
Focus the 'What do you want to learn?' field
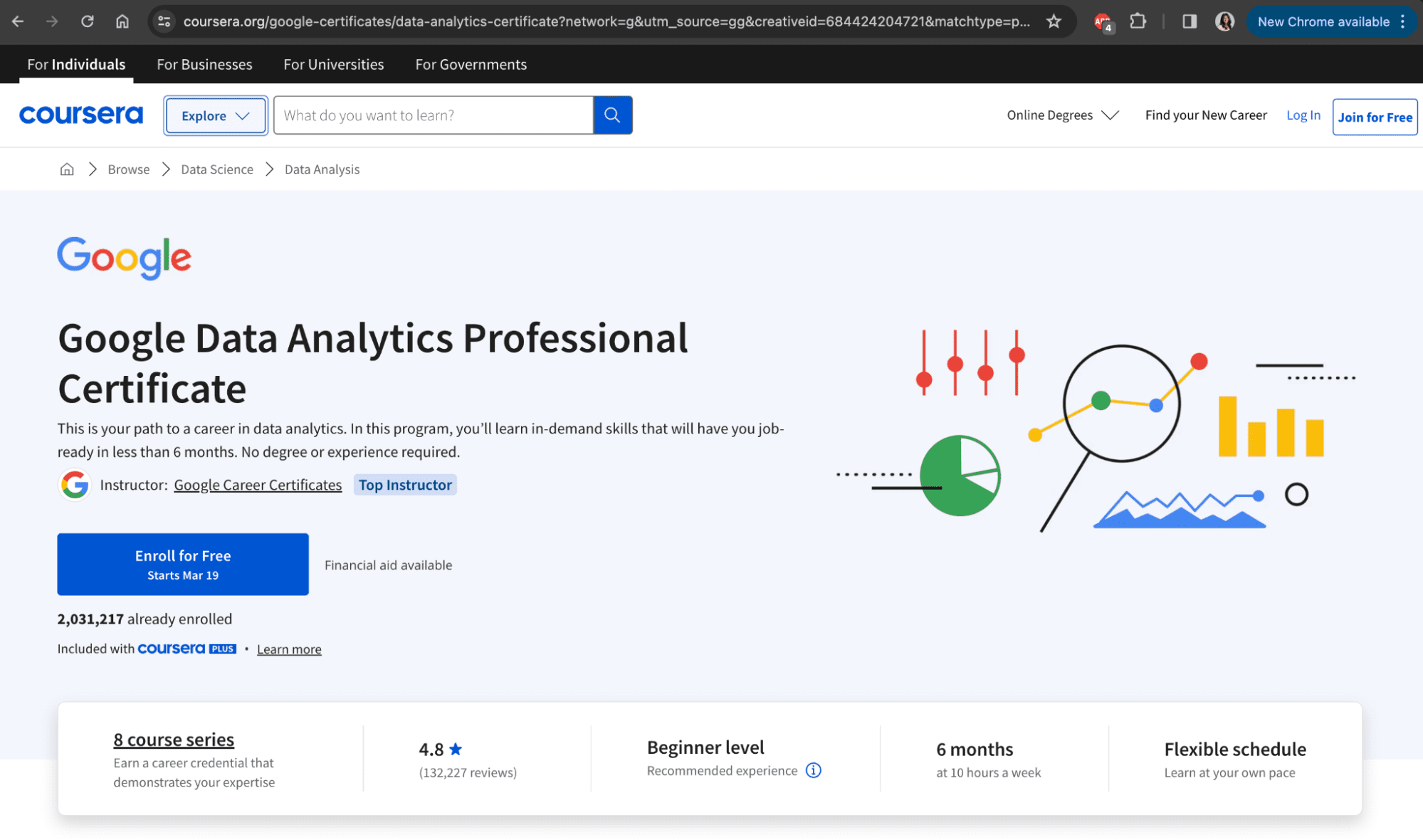(x=434, y=115)
